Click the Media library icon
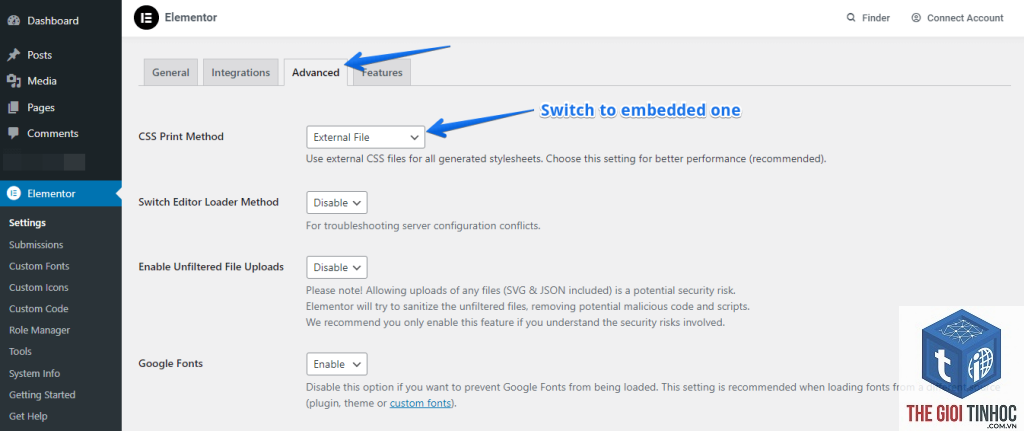Viewport: 1024px width, 431px height. click(14, 81)
